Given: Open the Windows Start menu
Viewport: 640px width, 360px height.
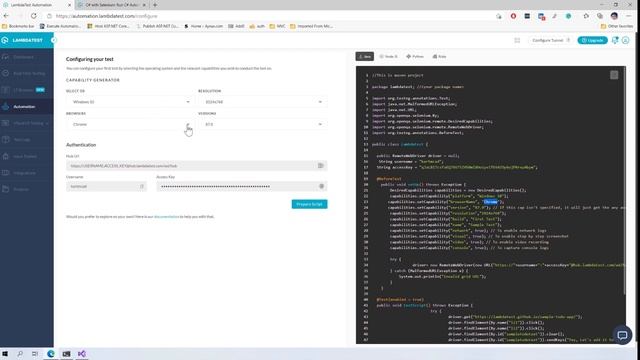Looking at the screenshot, I should tap(5, 354).
